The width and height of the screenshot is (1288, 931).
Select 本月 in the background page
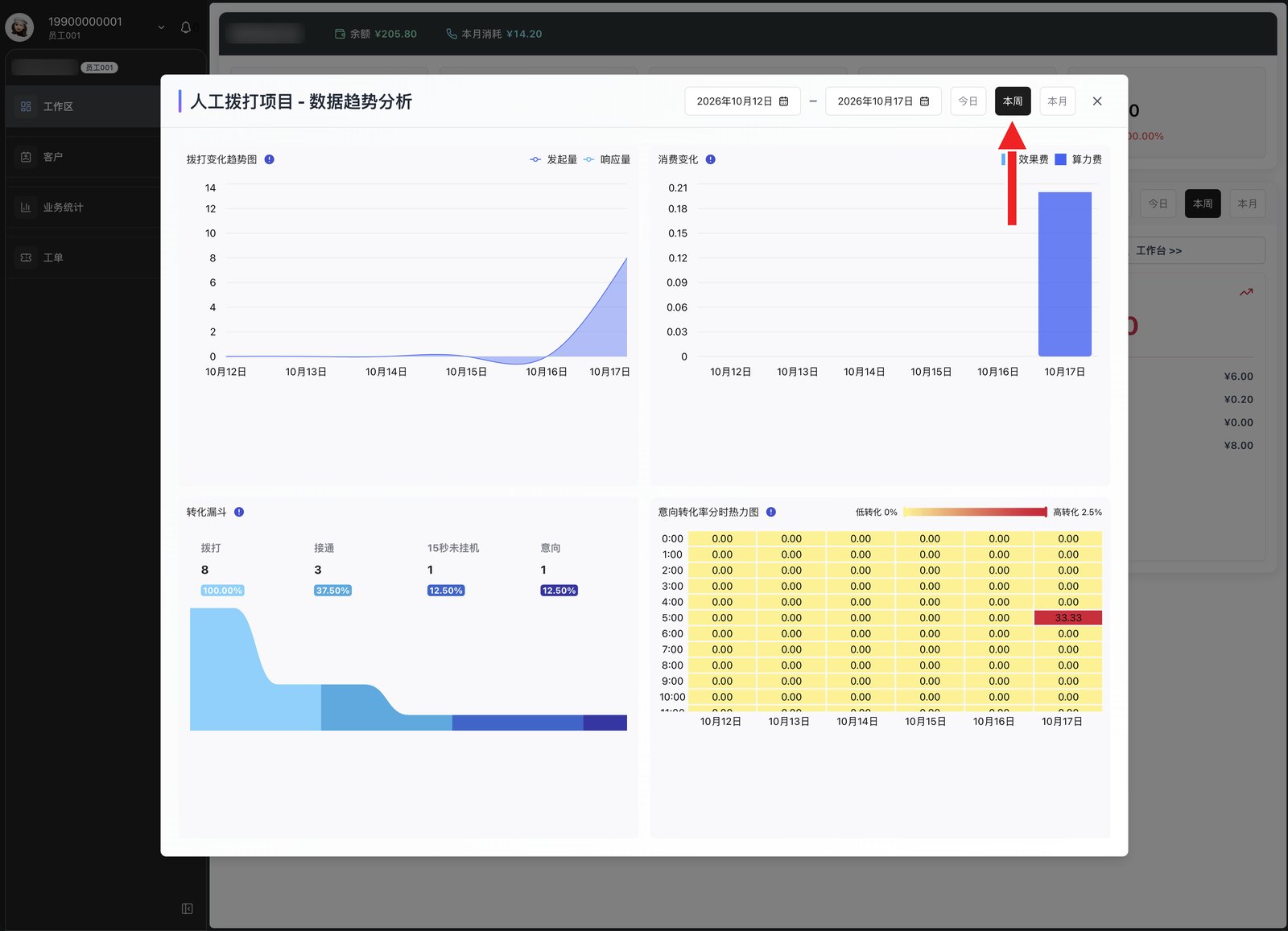(x=1247, y=204)
